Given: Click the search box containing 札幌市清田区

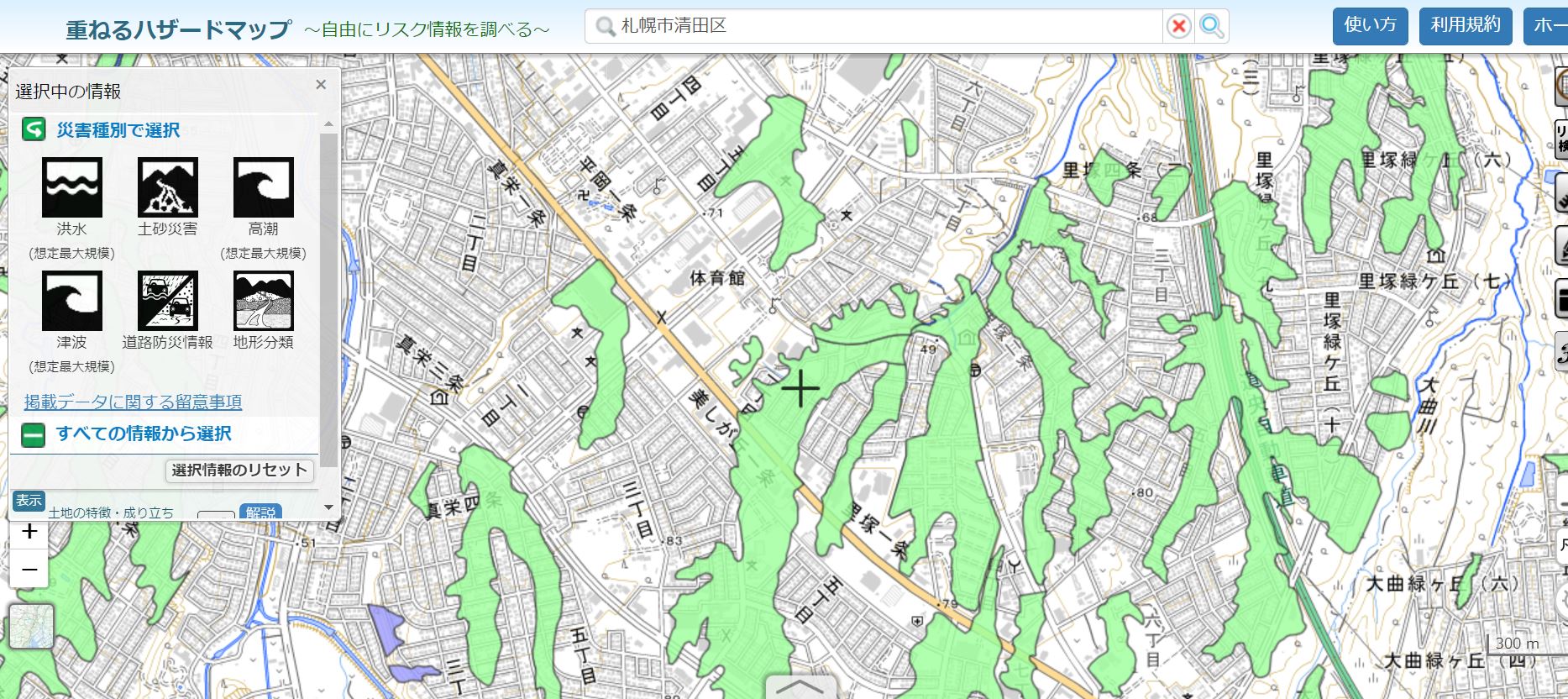Looking at the screenshot, I should (873, 26).
